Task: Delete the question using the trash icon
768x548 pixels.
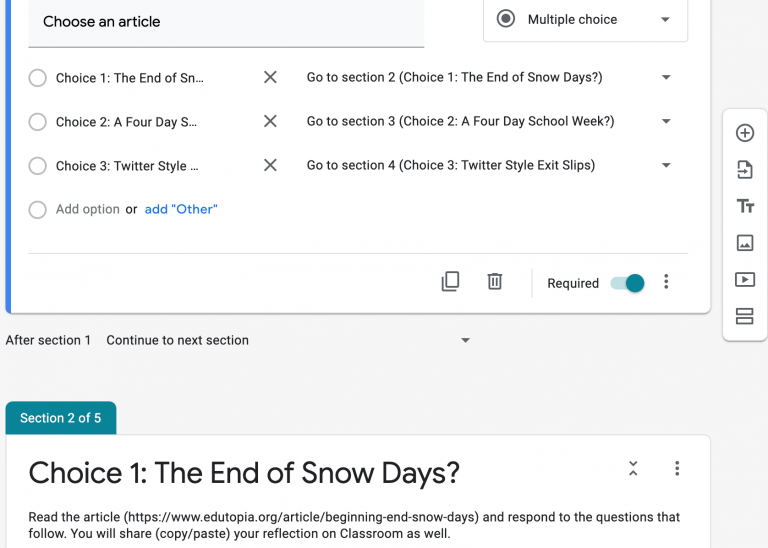Action: [495, 282]
